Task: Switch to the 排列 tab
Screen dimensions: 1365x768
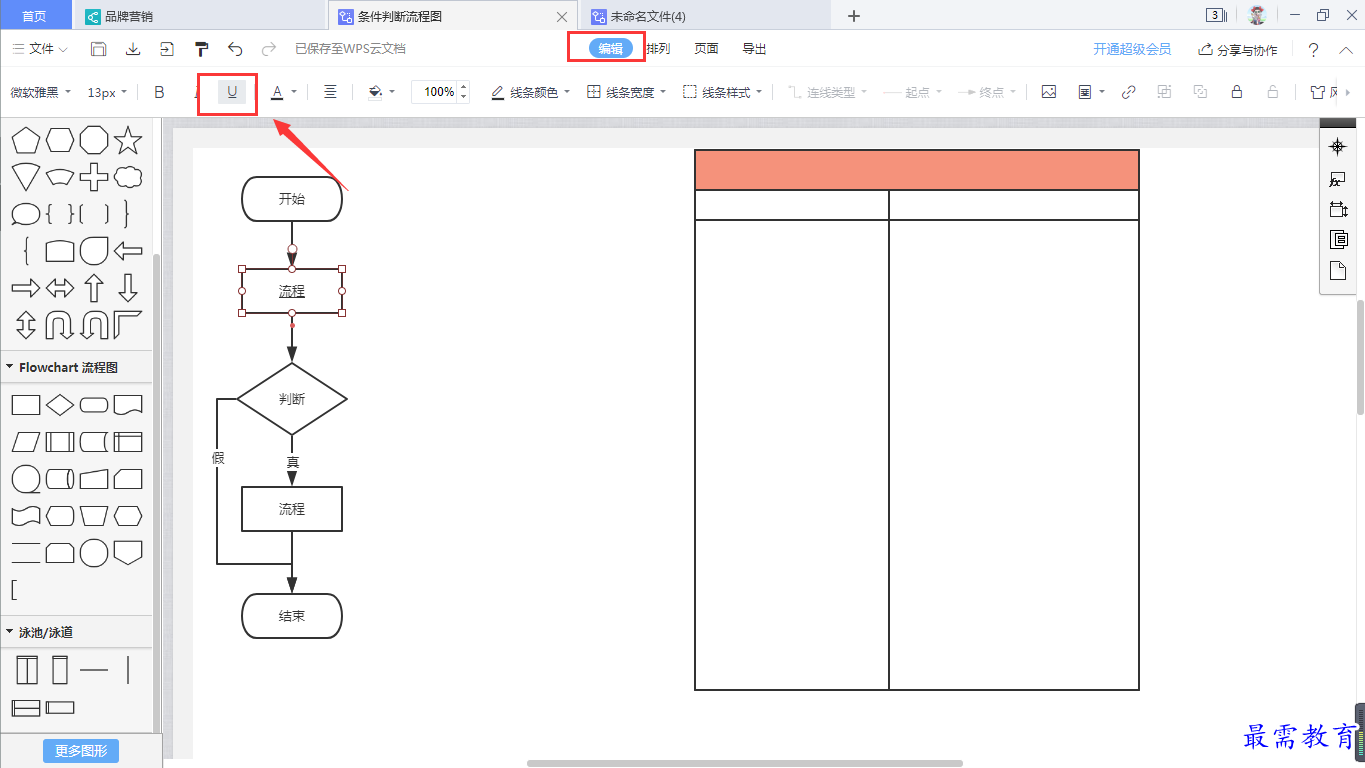Action: click(657, 49)
